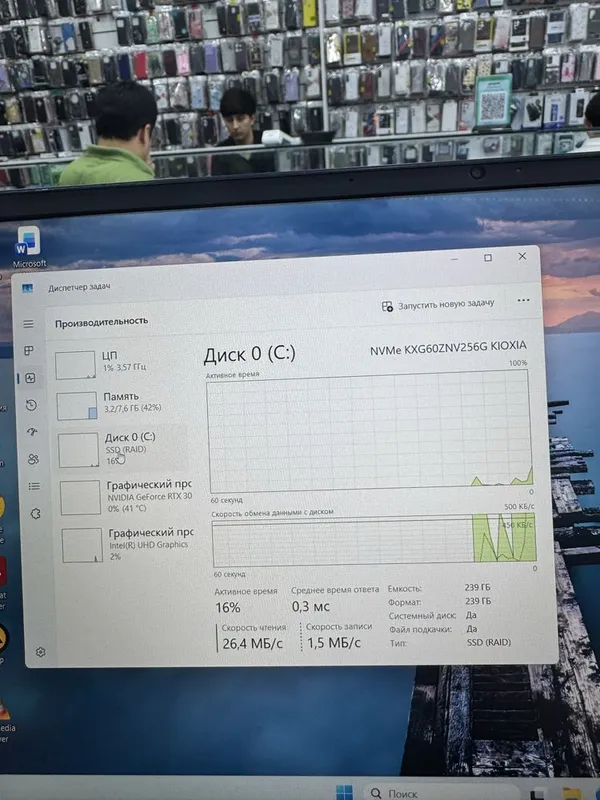Viewport: 600px width, 800px height.
Task: Click the 26,4 МБ/с read speed value
Action: click(x=252, y=644)
